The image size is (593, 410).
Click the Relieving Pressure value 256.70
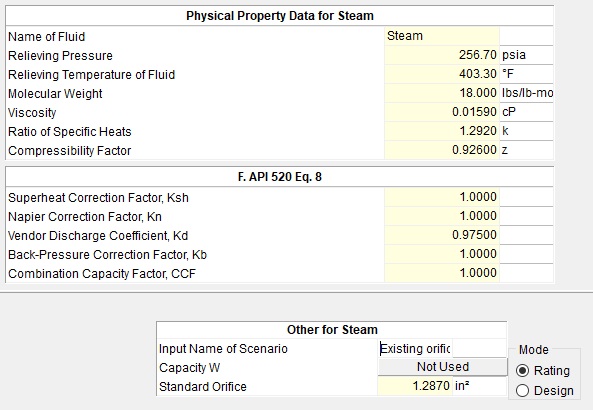[x=442, y=55]
